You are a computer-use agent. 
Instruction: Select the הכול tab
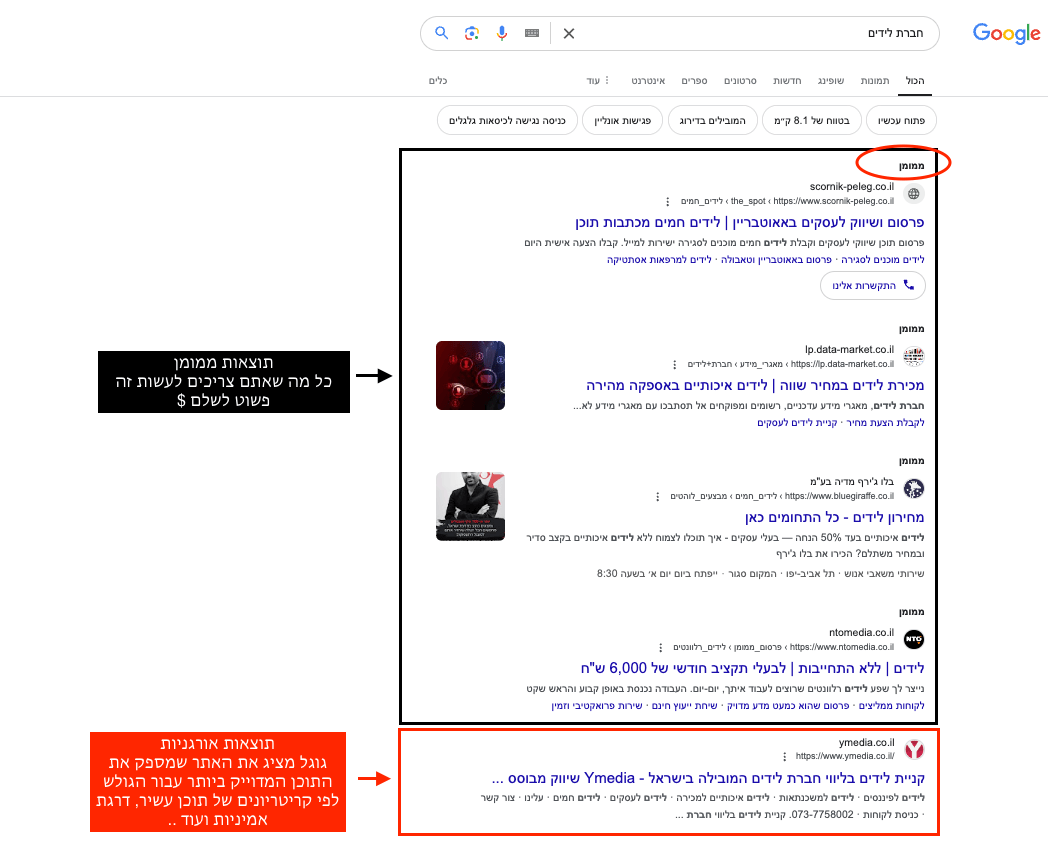click(915, 80)
